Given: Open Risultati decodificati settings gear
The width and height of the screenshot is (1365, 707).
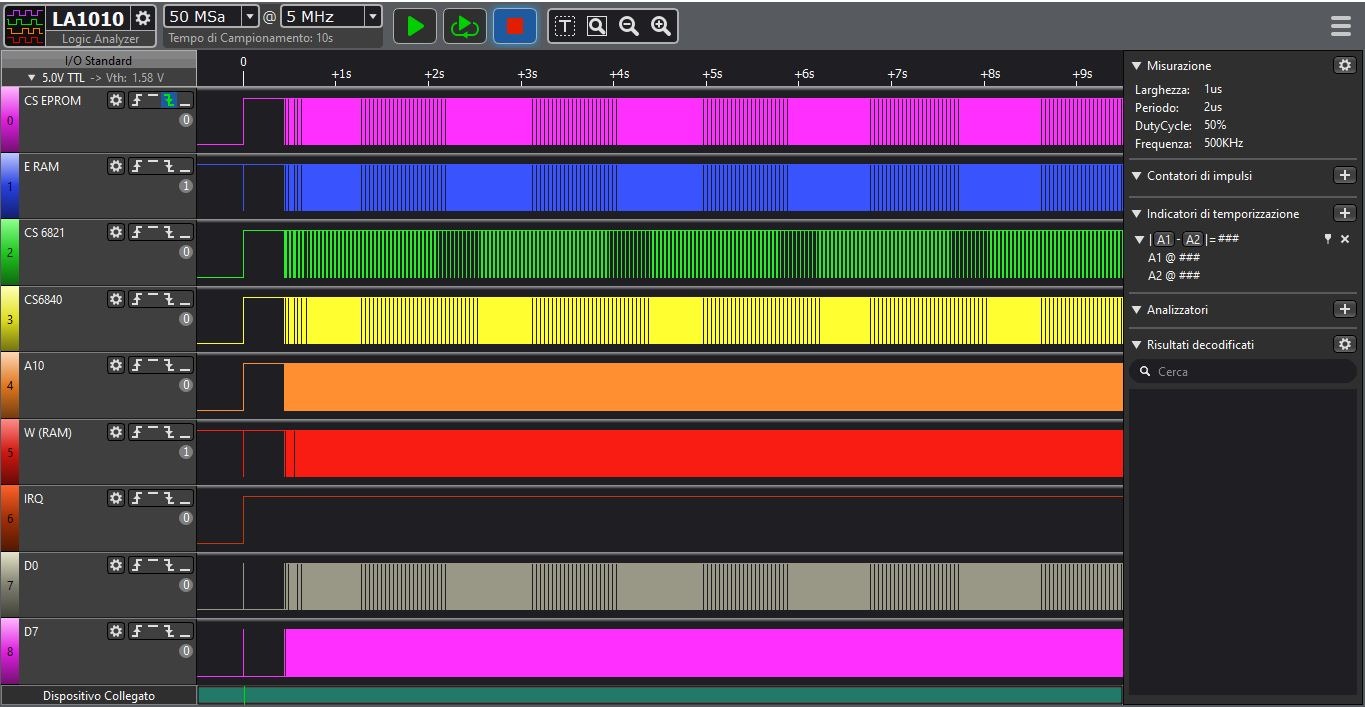Looking at the screenshot, I should click(1345, 344).
